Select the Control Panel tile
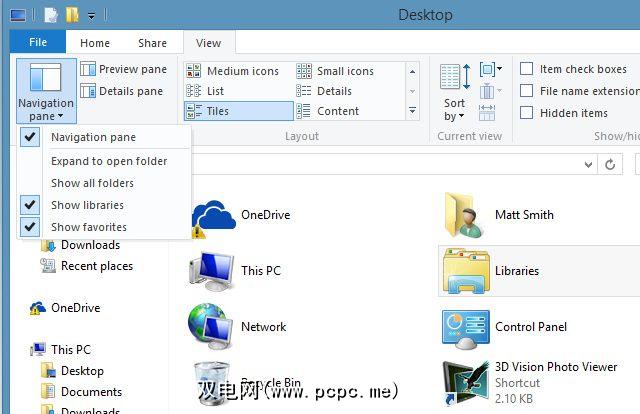Screen dimensions: 640x414 click(504, 327)
